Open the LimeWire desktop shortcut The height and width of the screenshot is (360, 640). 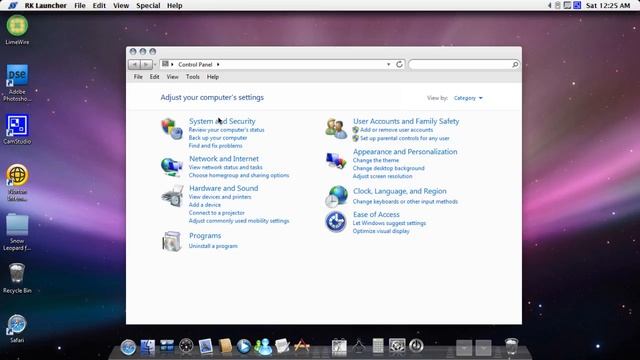(x=17, y=30)
